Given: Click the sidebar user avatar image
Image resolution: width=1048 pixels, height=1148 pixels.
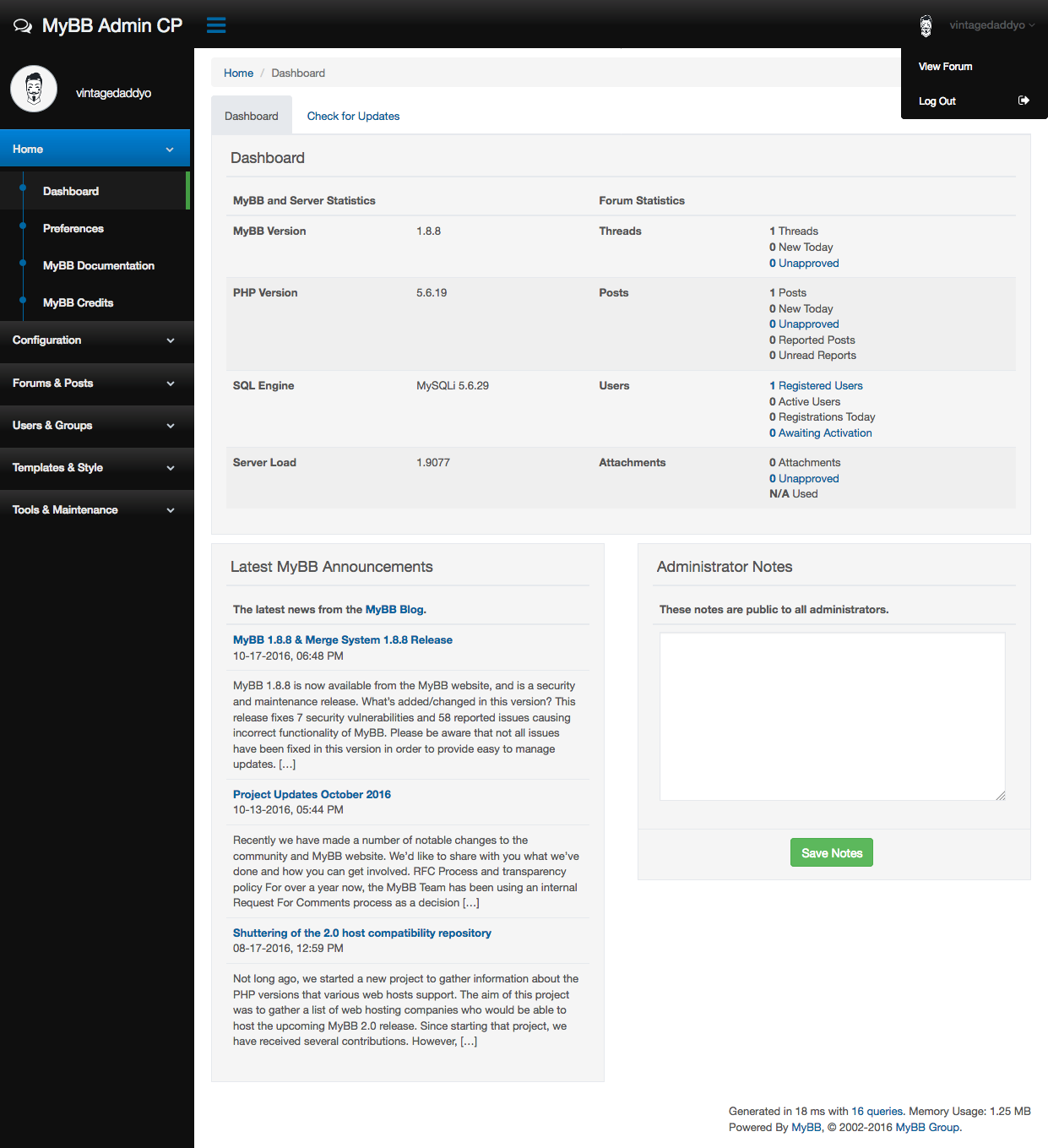Looking at the screenshot, I should [x=34, y=89].
